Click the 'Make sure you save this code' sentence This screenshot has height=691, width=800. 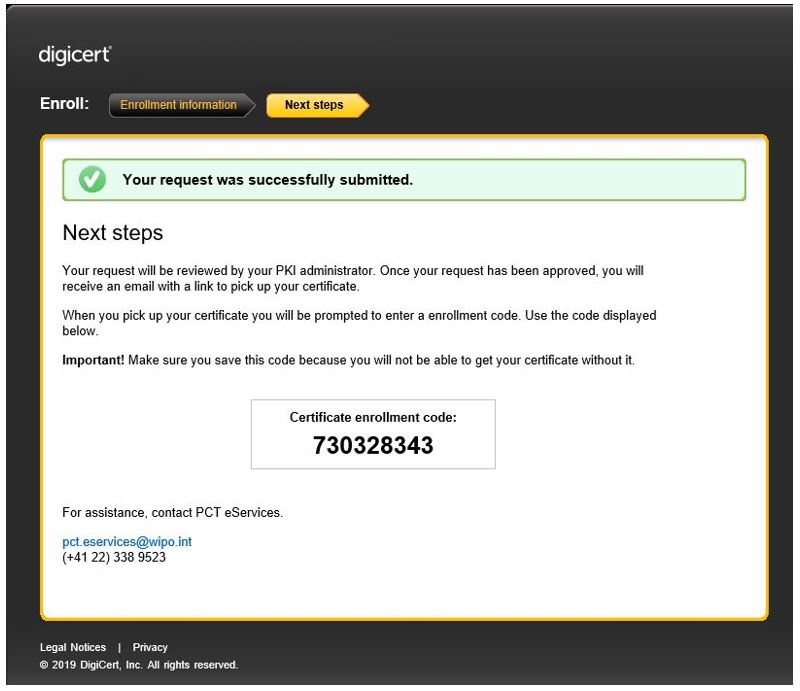pos(380,360)
